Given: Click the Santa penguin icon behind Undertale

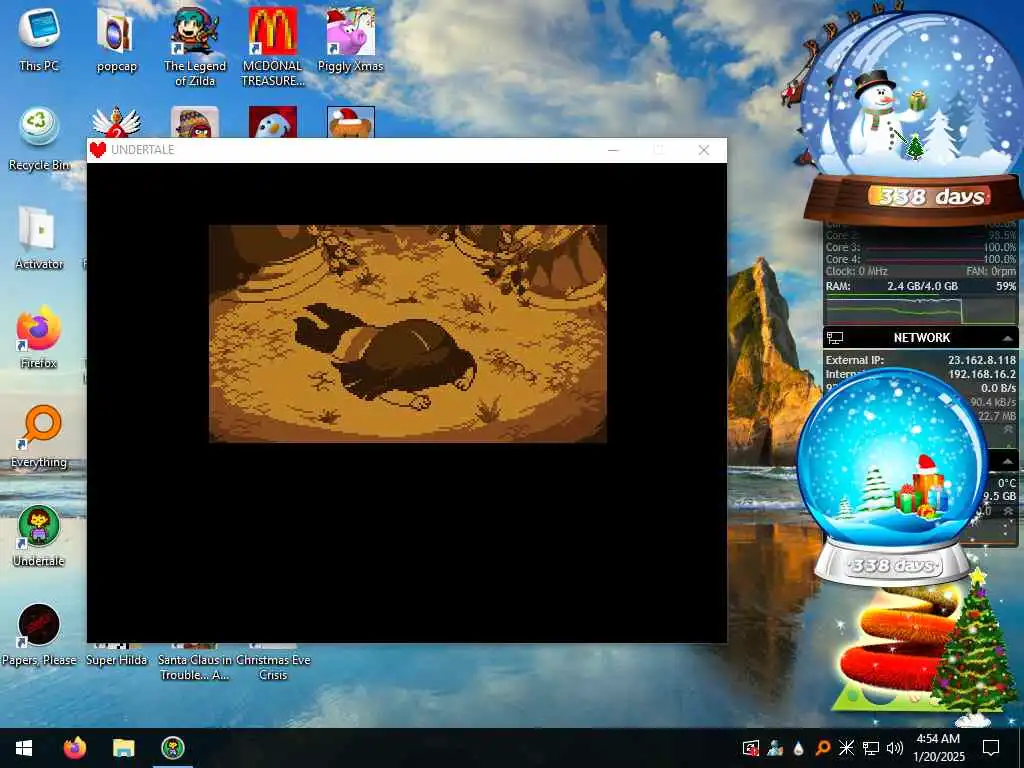Looking at the screenshot, I should point(273,122).
